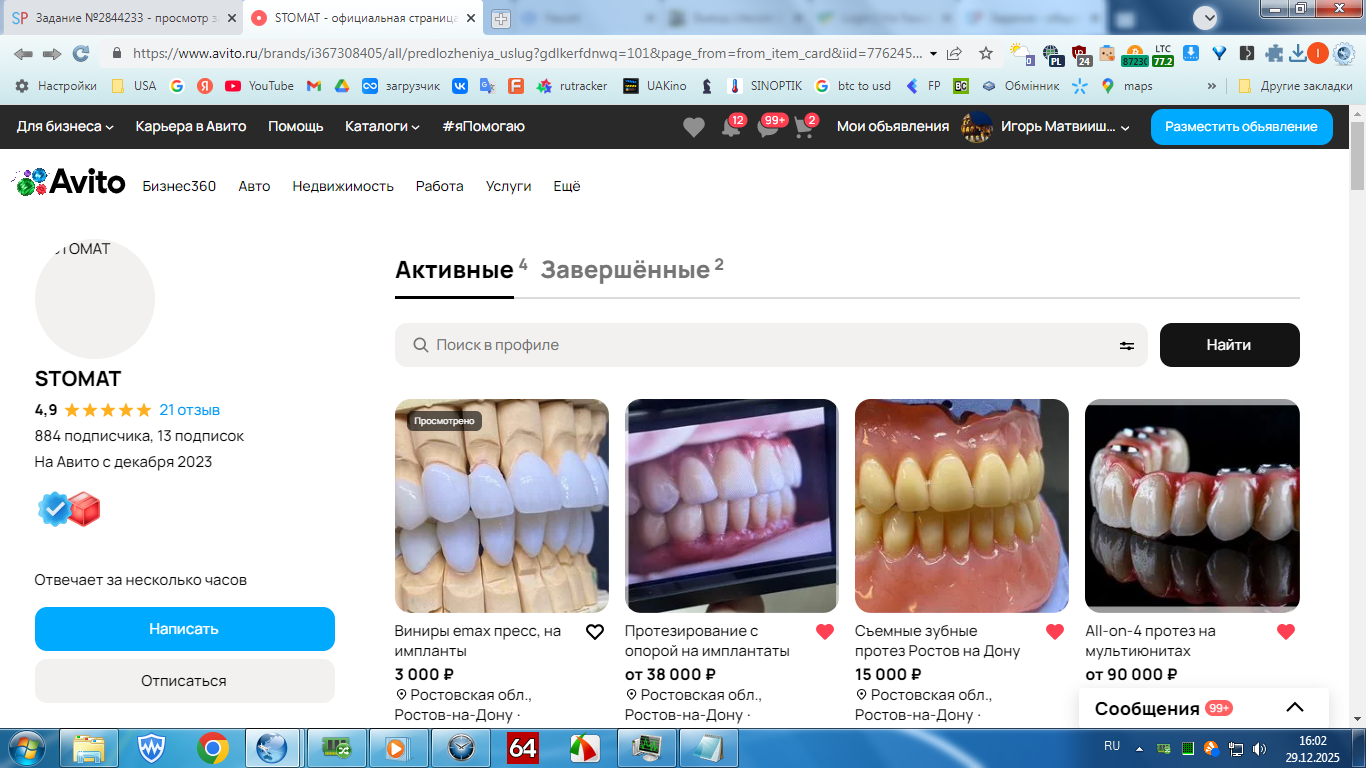This screenshot has width=1366, height=768.
Task: Open the 'Работа' category
Action: coord(440,186)
